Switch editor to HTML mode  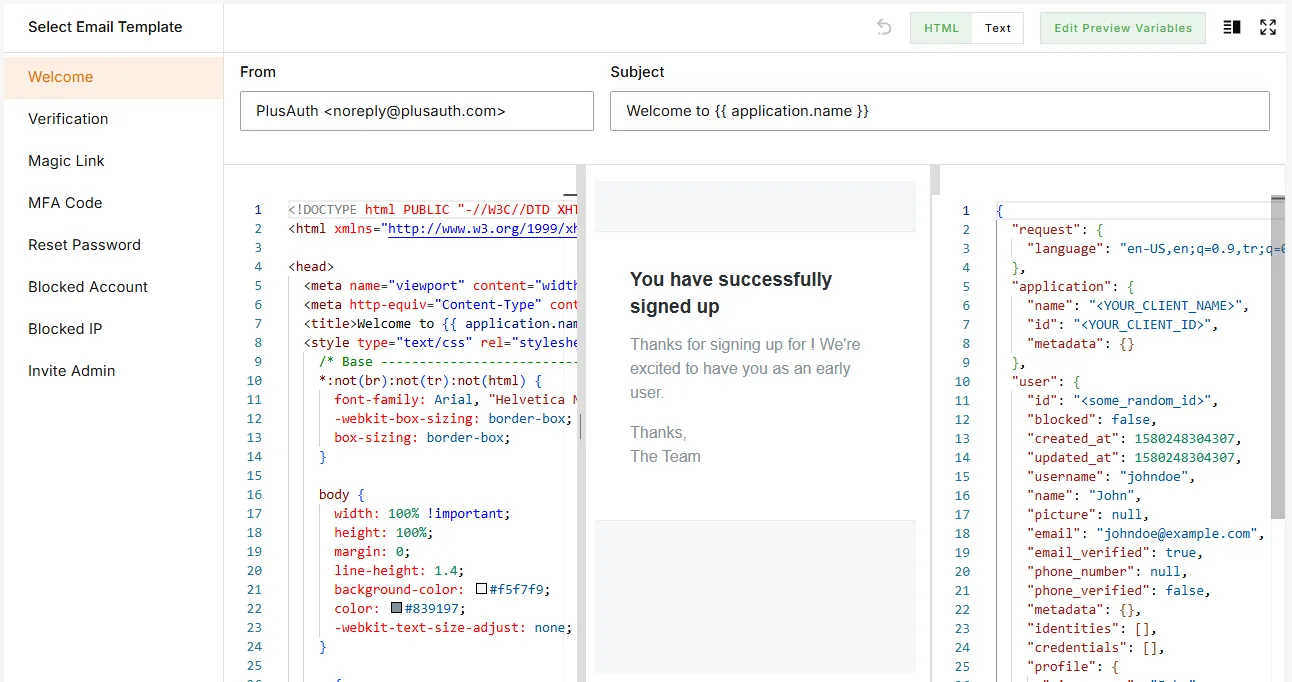click(x=941, y=28)
